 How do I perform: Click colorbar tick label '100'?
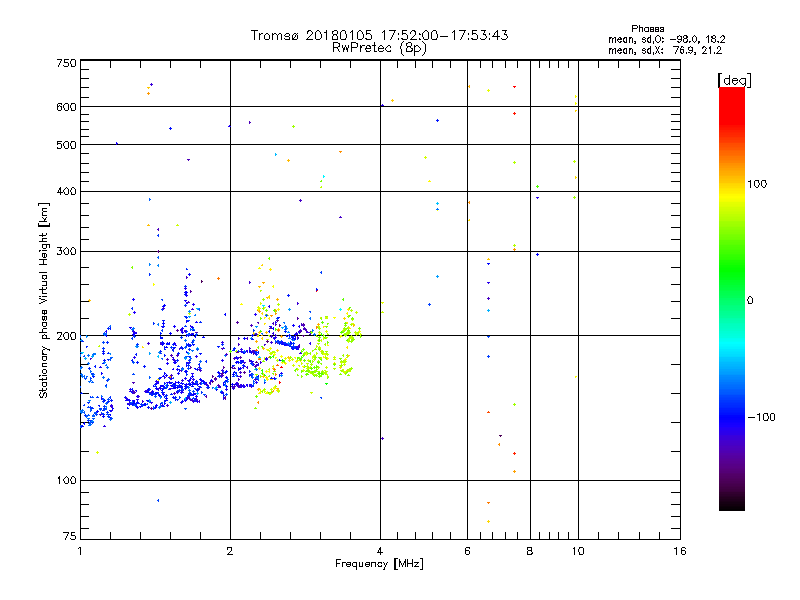pyautogui.click(x=757, y=184)
